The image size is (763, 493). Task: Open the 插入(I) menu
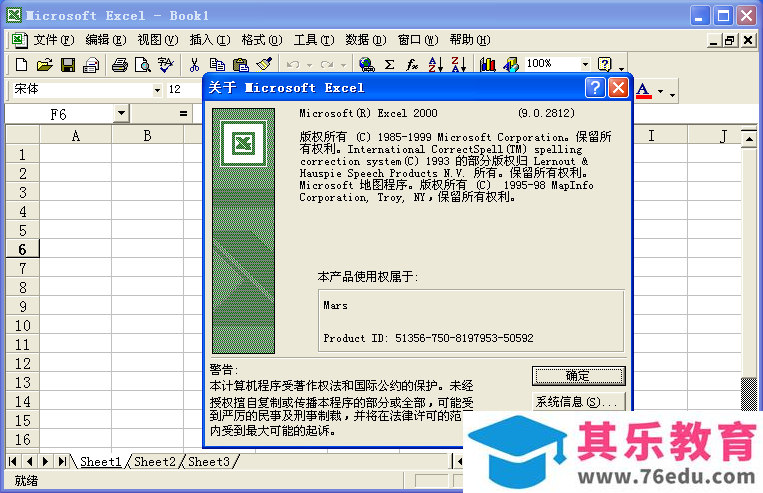(x=210, y=40)
